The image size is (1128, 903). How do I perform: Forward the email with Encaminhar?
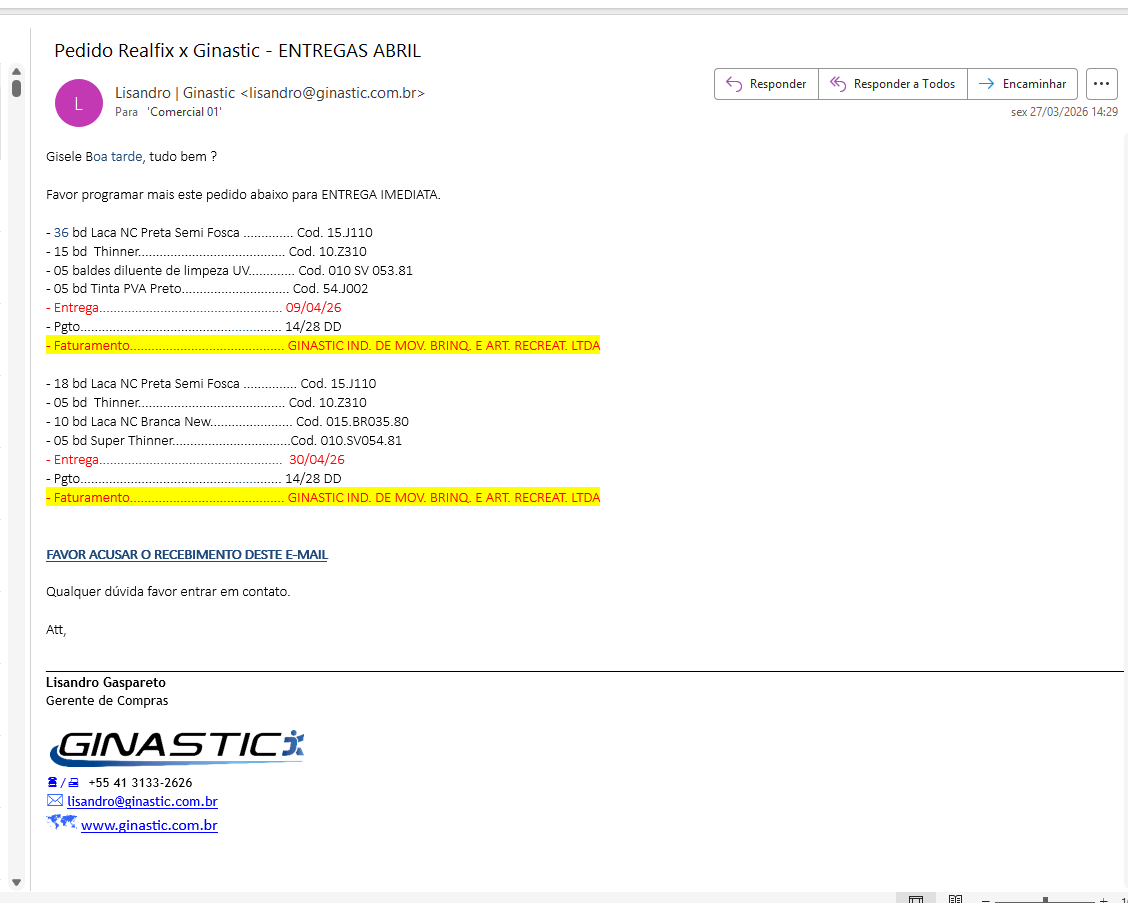pos(1022,84)
